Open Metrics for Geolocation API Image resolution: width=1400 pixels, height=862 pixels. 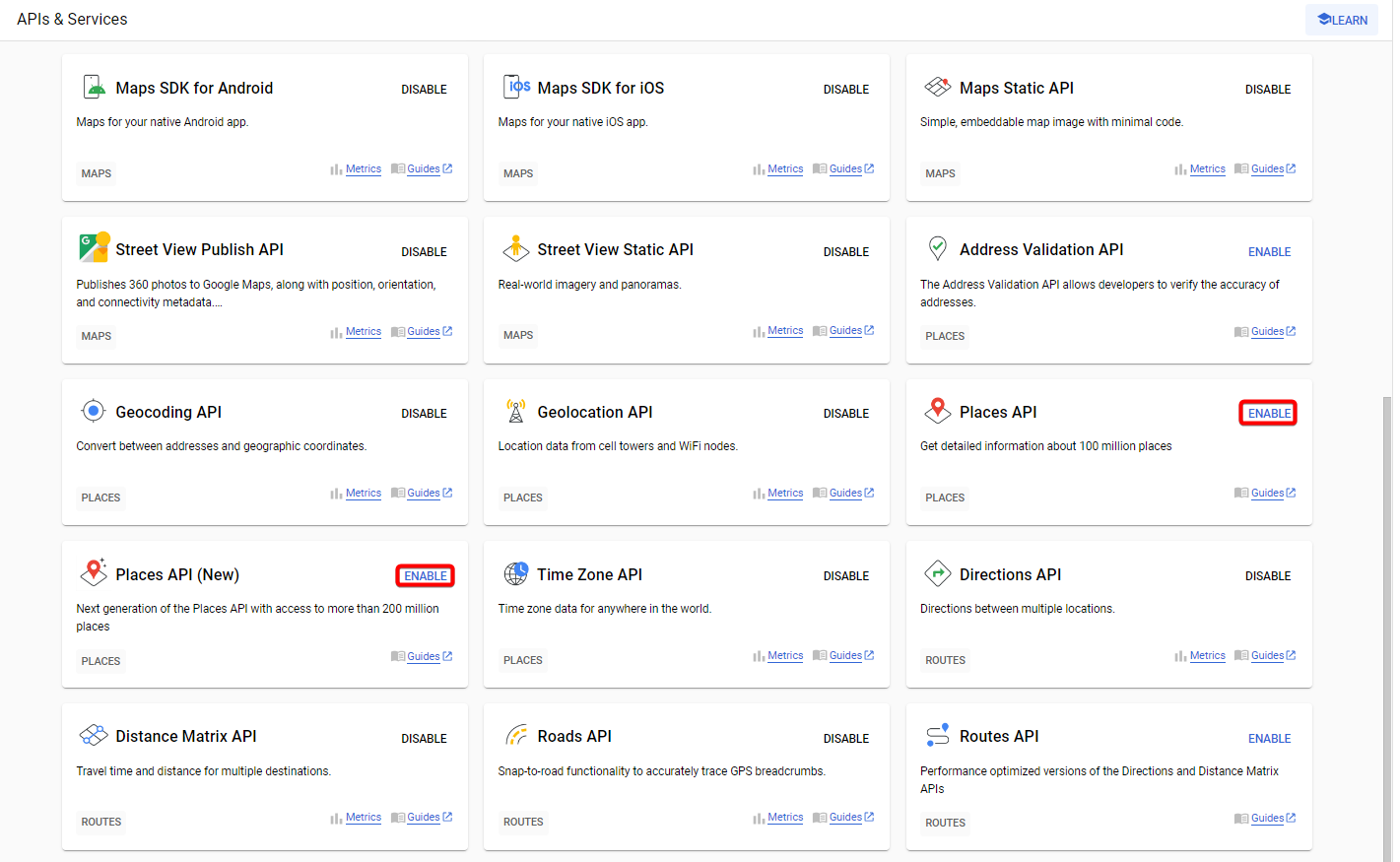[x=785, y=494]
